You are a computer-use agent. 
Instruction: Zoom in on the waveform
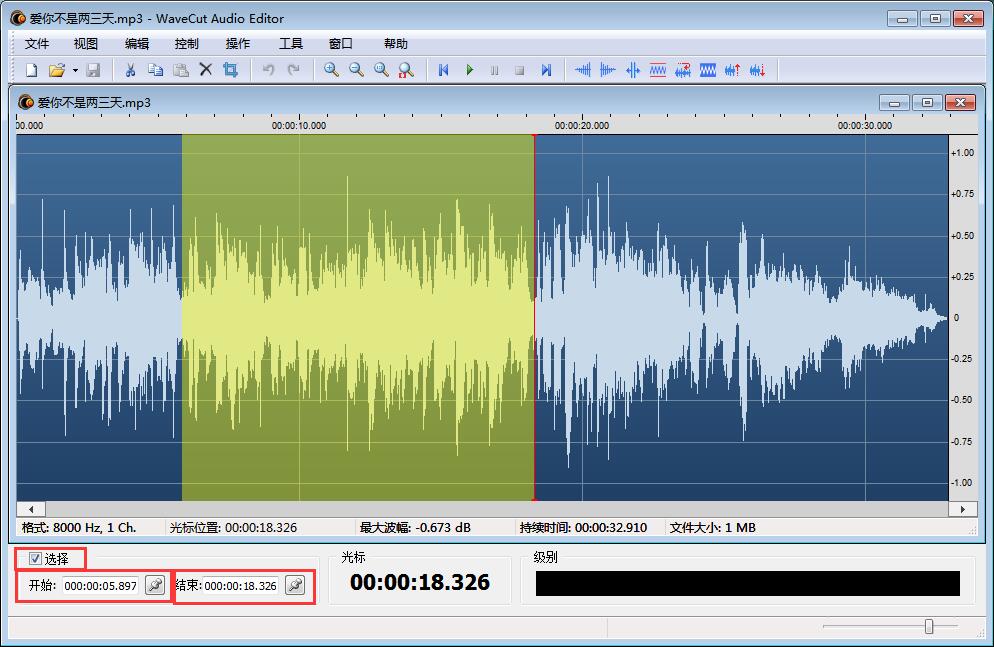[x=331, y=70]
